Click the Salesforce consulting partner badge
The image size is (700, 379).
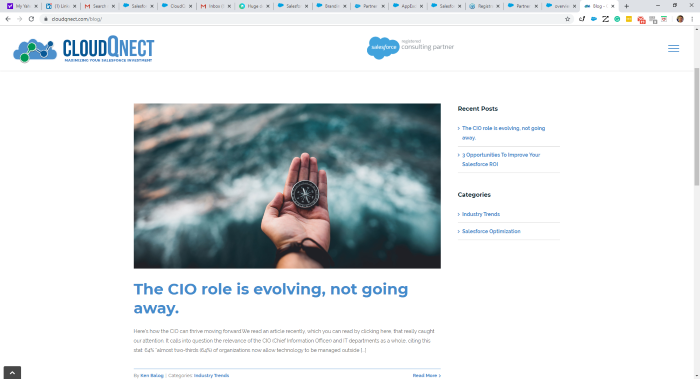coord(410,47)
